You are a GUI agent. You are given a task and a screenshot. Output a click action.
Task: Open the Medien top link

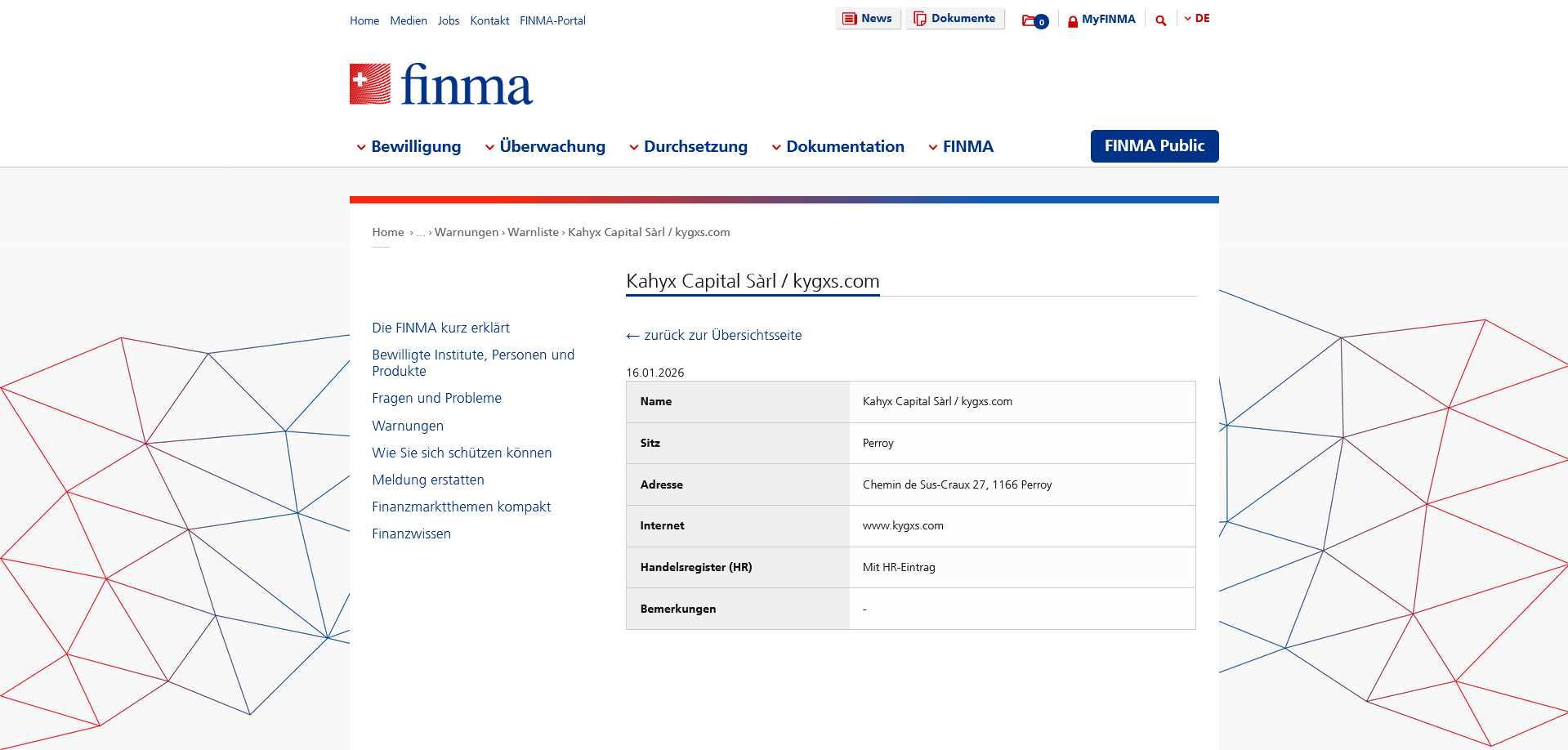click(x=409, y=20)
